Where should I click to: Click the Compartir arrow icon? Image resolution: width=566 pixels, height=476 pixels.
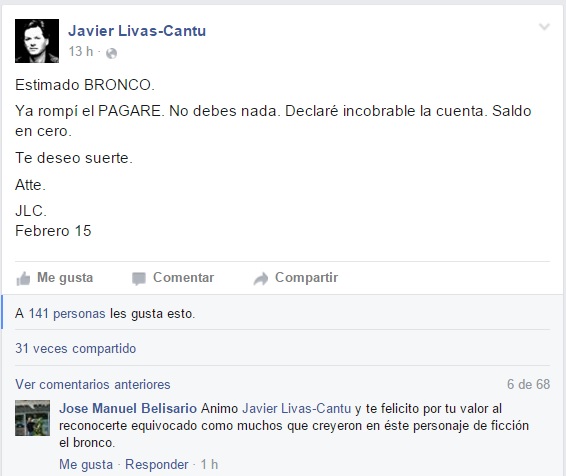pyautogui.click(x=261, y=279)
